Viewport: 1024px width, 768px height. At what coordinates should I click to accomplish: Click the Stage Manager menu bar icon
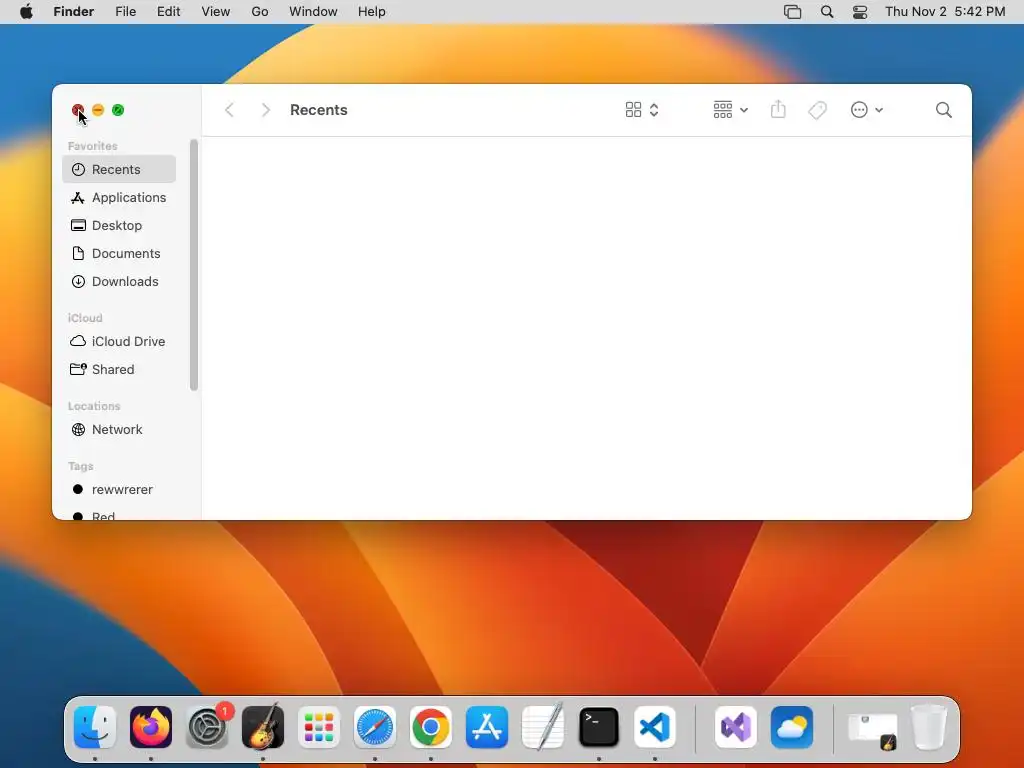point(792,12)
